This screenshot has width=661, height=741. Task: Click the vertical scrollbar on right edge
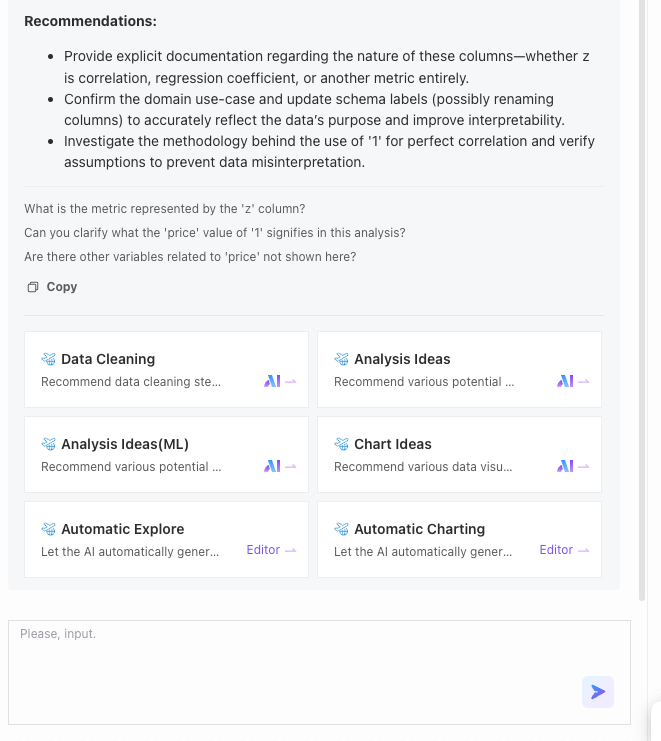(642, 300)
